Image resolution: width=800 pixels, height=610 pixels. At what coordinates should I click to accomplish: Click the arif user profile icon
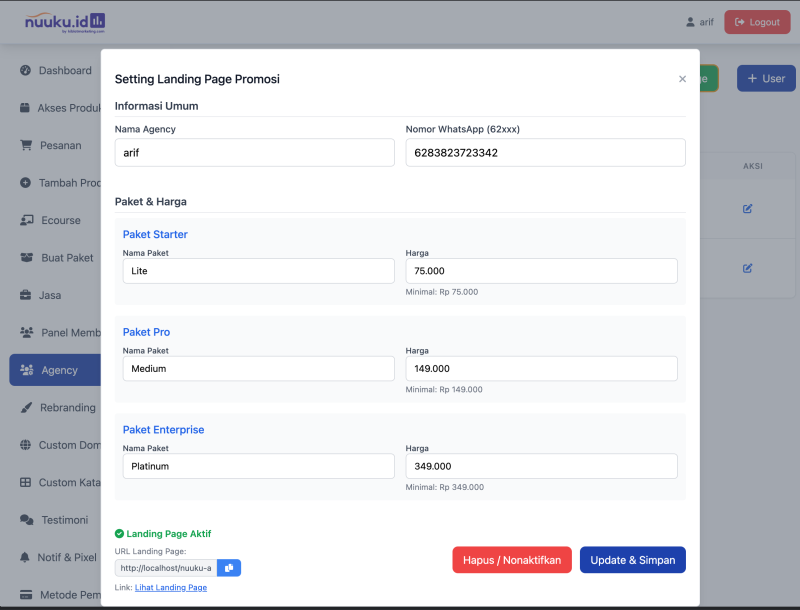click(690, 22)
